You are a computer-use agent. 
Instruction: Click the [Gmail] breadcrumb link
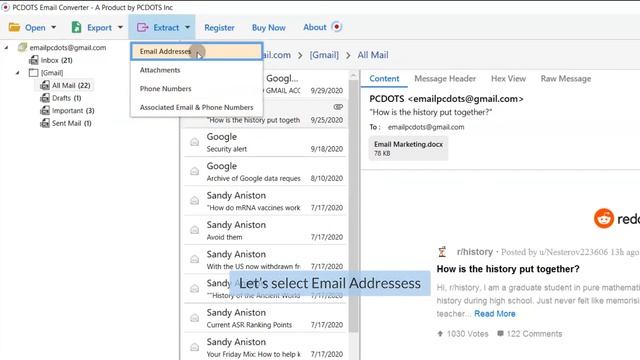[324, 55]
